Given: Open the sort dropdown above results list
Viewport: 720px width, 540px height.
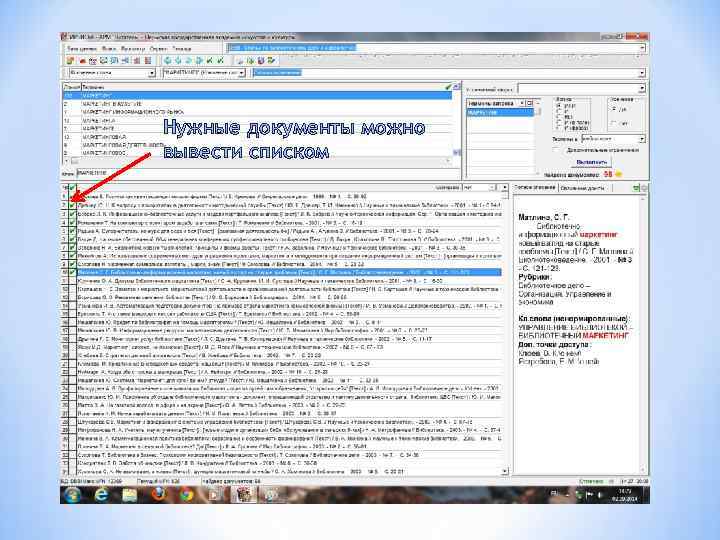Looking at the screenshot, I should [492, 188].
